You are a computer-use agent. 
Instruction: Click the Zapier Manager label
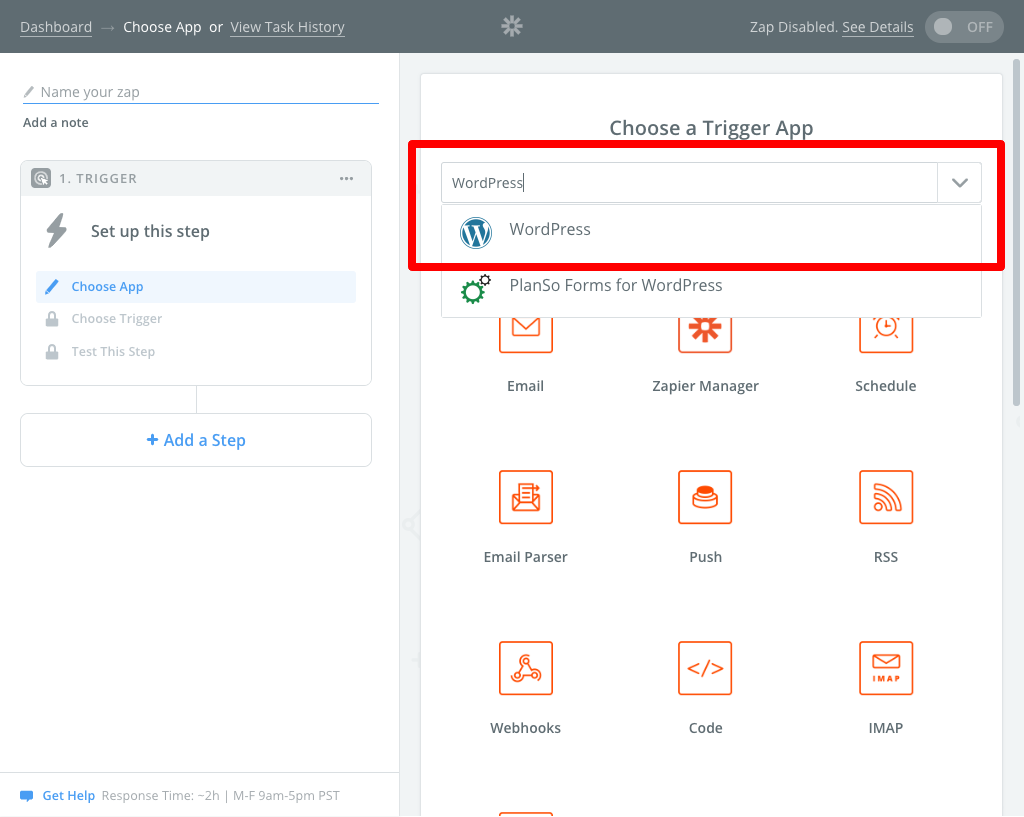[x=705, y=386]
